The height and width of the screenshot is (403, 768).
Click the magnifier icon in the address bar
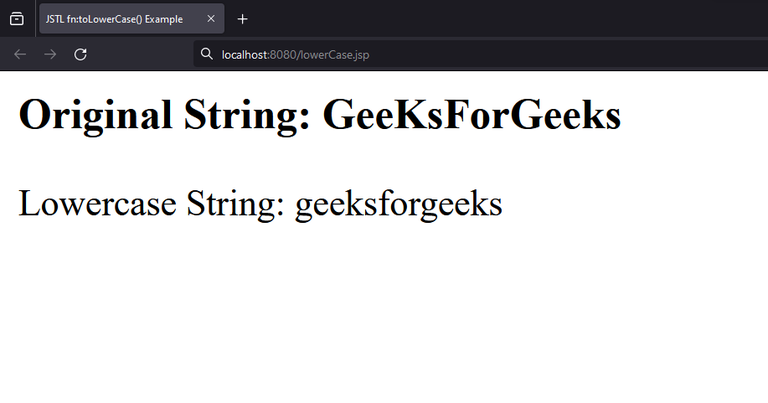[x=207, y=54]
